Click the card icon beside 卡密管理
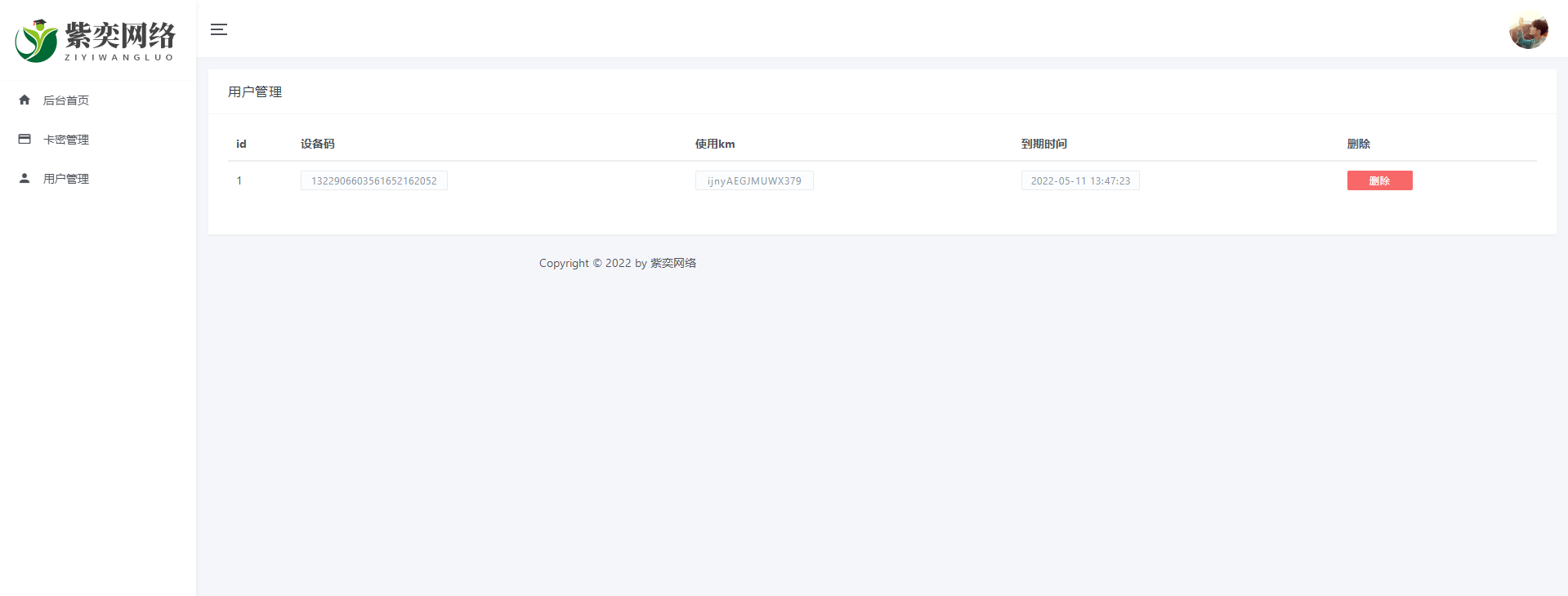 pyautogui.click(x=25, y=140)
